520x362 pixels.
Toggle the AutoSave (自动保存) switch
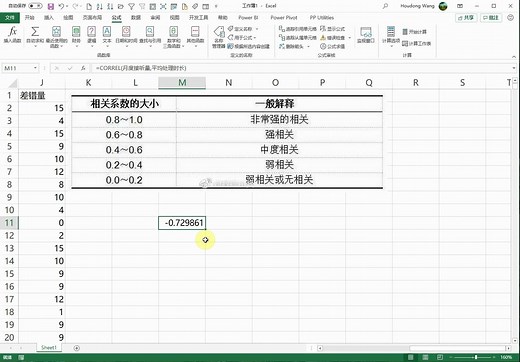35,6
